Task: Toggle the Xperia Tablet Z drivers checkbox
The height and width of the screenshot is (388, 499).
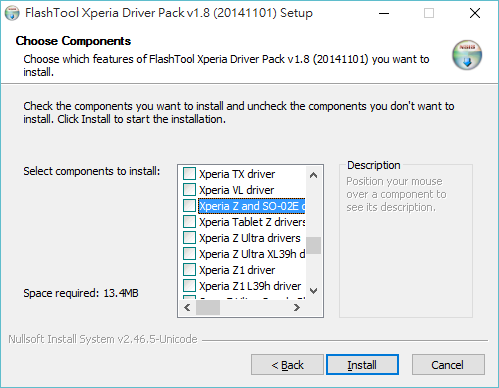Action: point(189,222)
